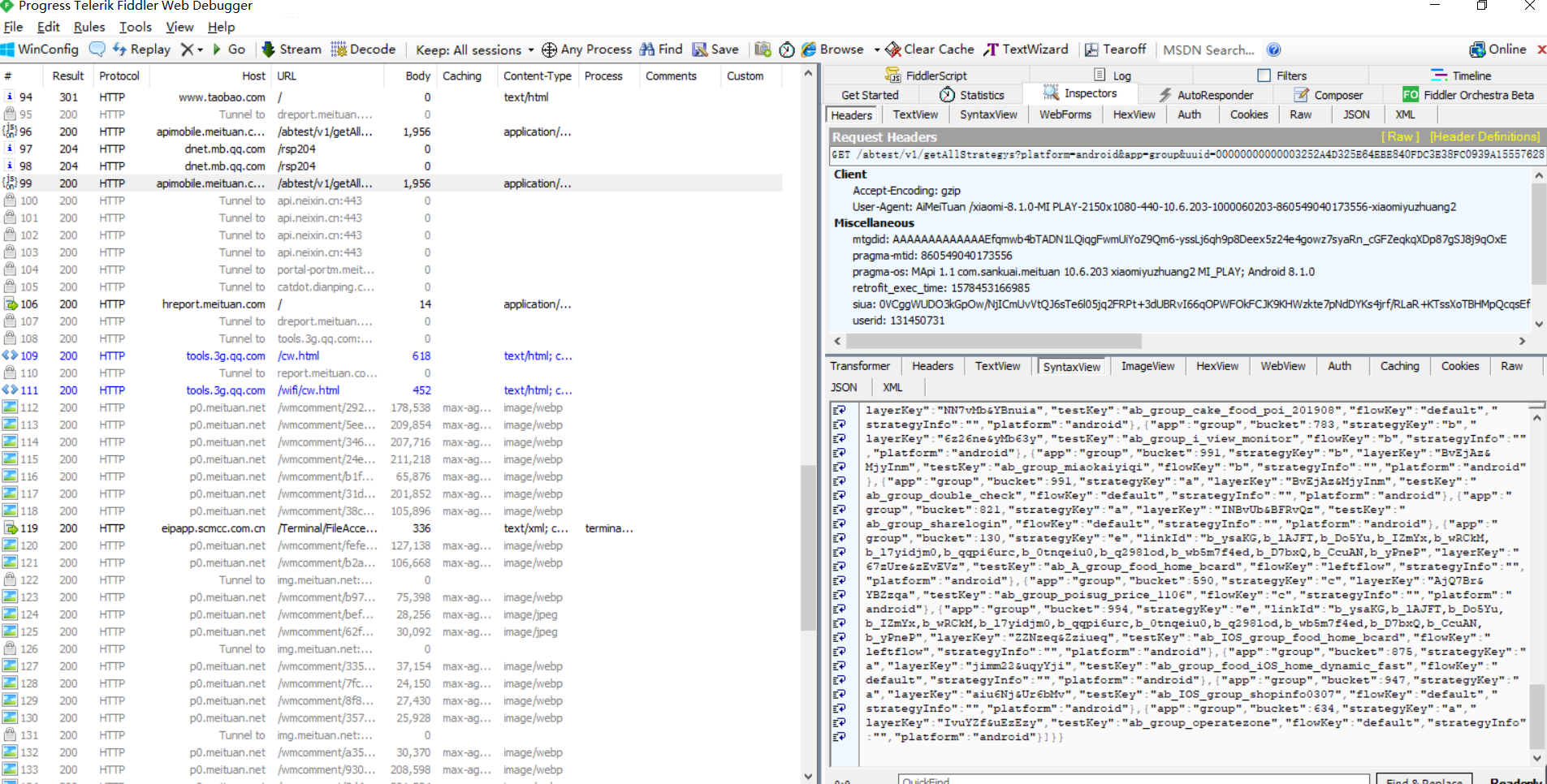Select the request TextView tab
1547x784 pixels.
915,114
